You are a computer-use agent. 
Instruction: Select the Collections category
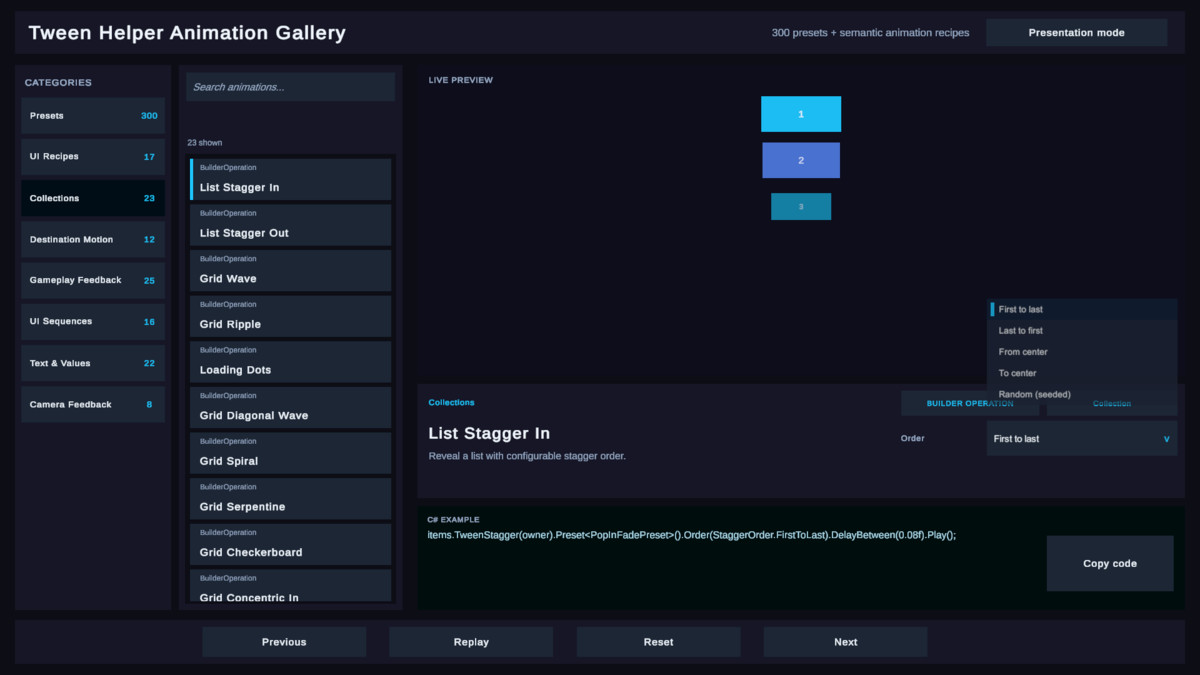click(x=93, y=198)
